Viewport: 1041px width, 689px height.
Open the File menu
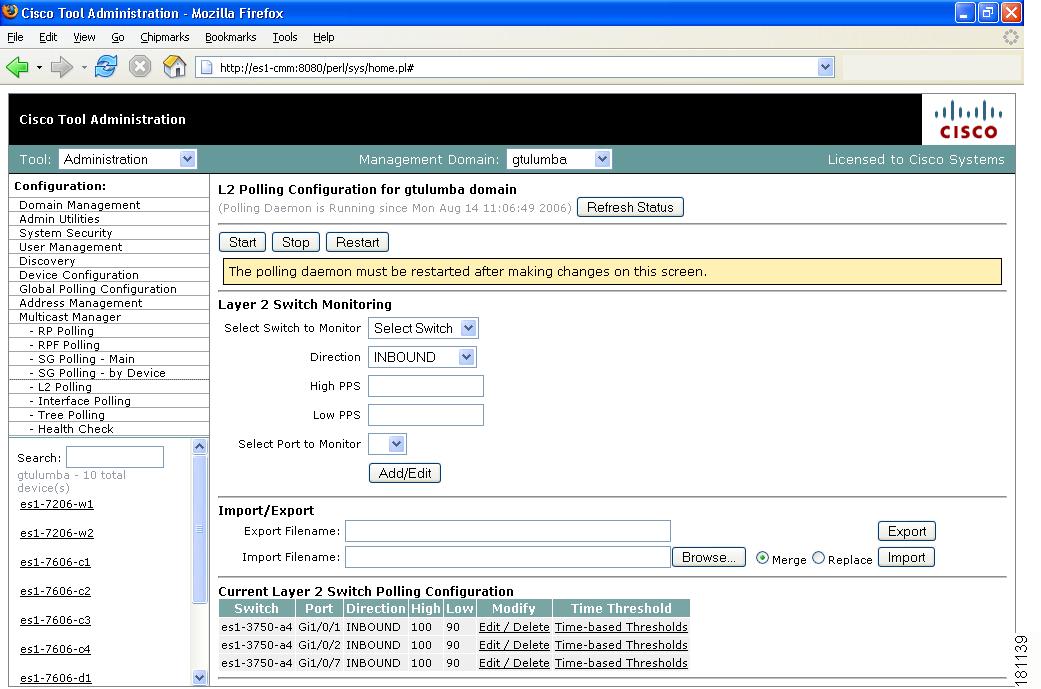[x=15, y=37]
